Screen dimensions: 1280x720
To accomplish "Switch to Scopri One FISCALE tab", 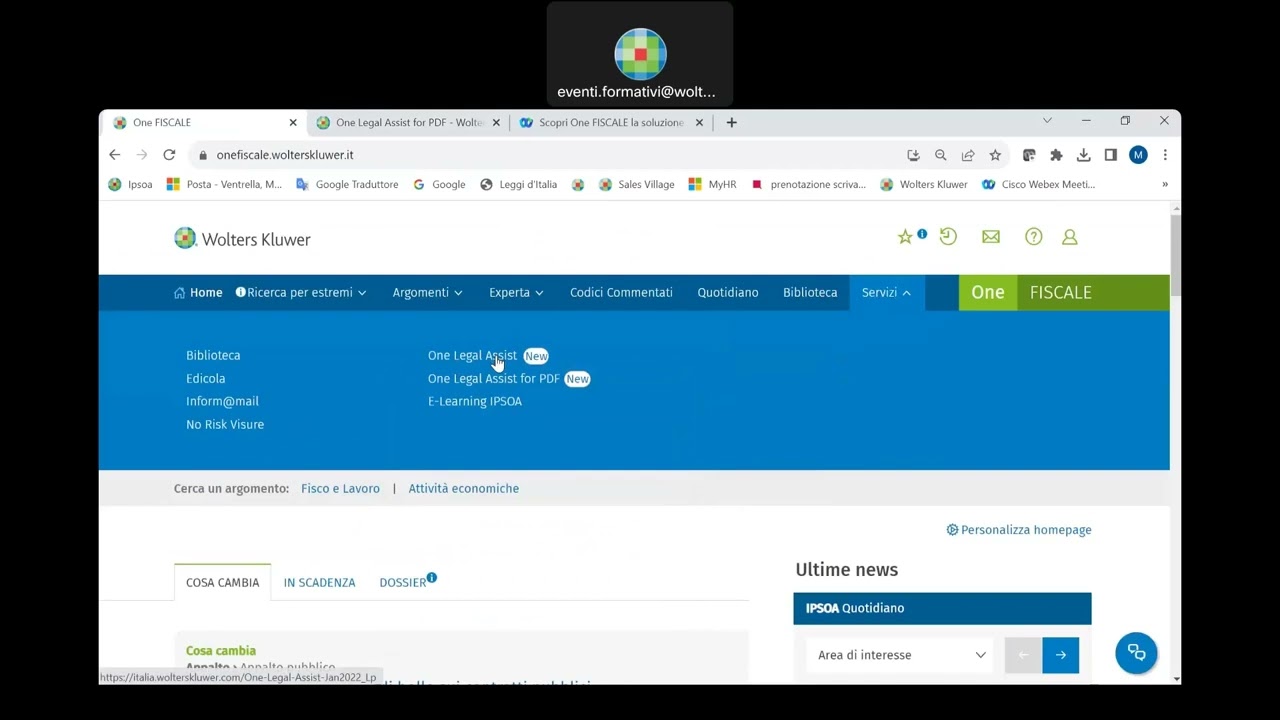I will point(611,122).
